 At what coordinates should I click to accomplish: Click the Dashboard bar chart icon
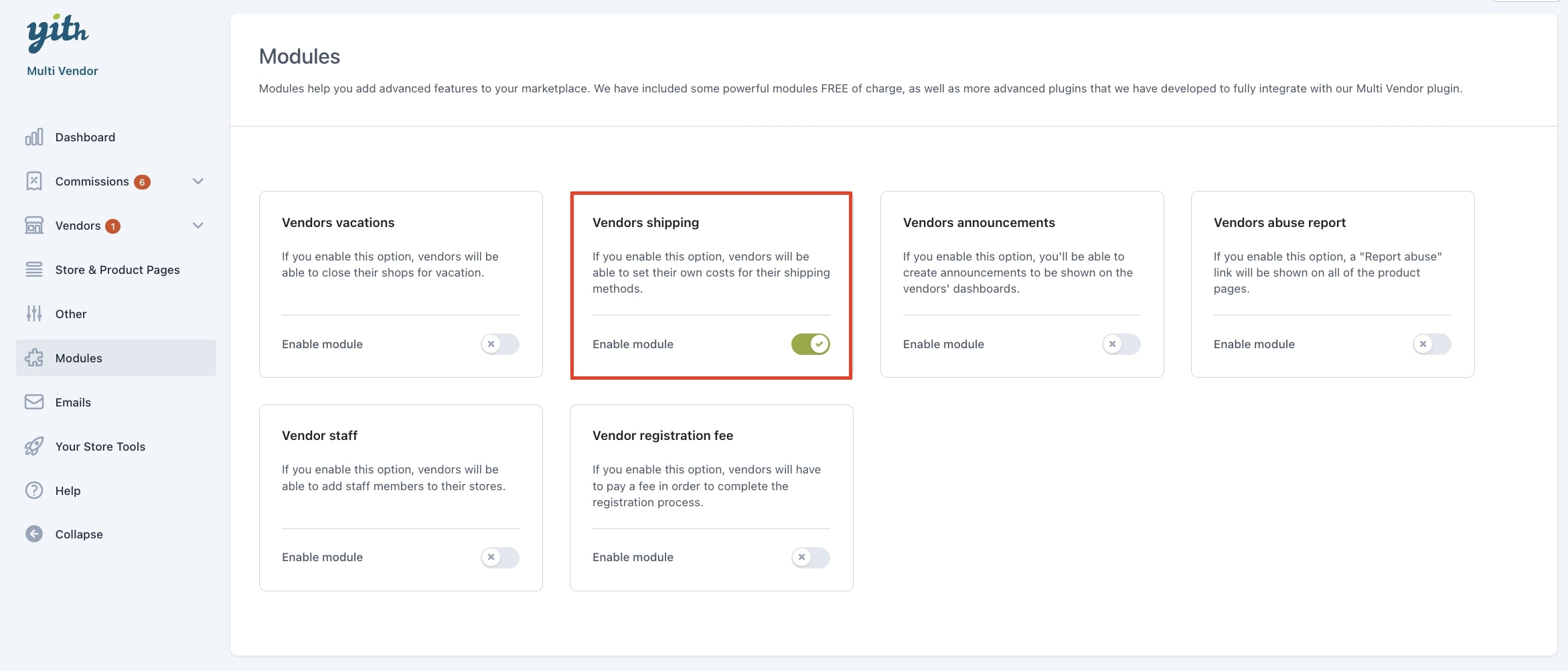[34, 137]
